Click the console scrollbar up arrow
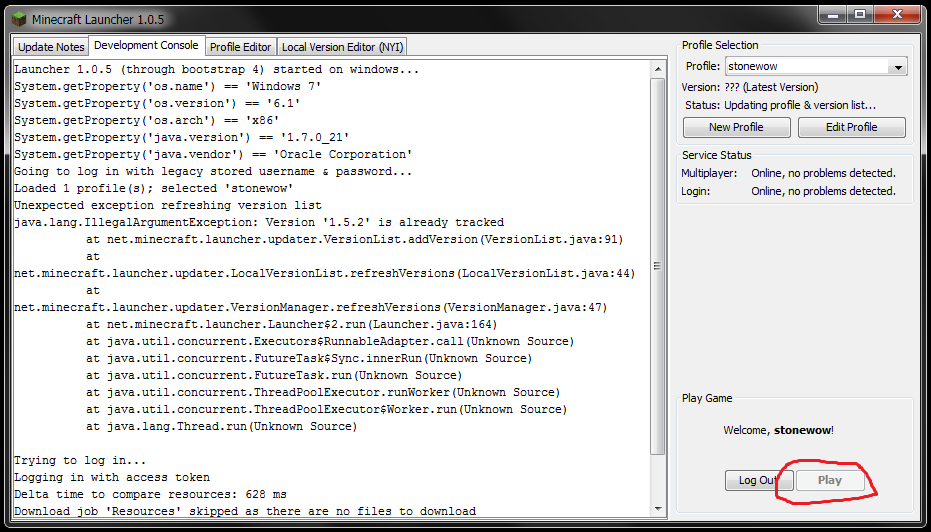Image resolution: width=931 pixels, height=532 pixels. pyautogui.click(x=657, y=69)
